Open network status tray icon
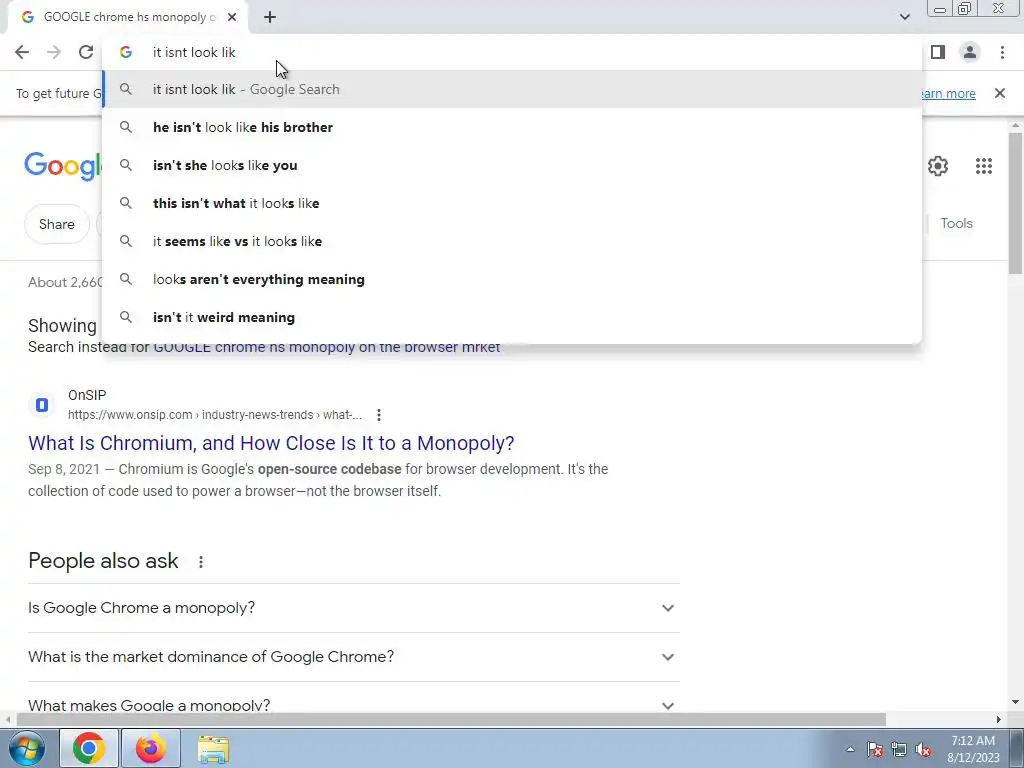This screenshot has width=1024, height=768. point(899,749)
